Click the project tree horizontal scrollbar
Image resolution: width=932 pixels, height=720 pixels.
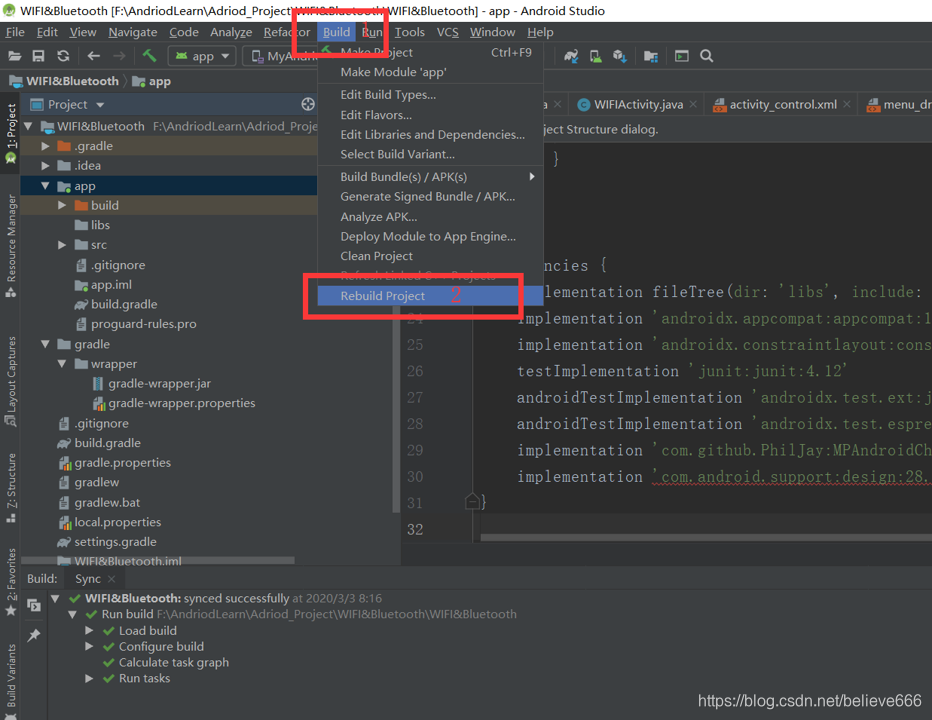click(x=158, y=561)
